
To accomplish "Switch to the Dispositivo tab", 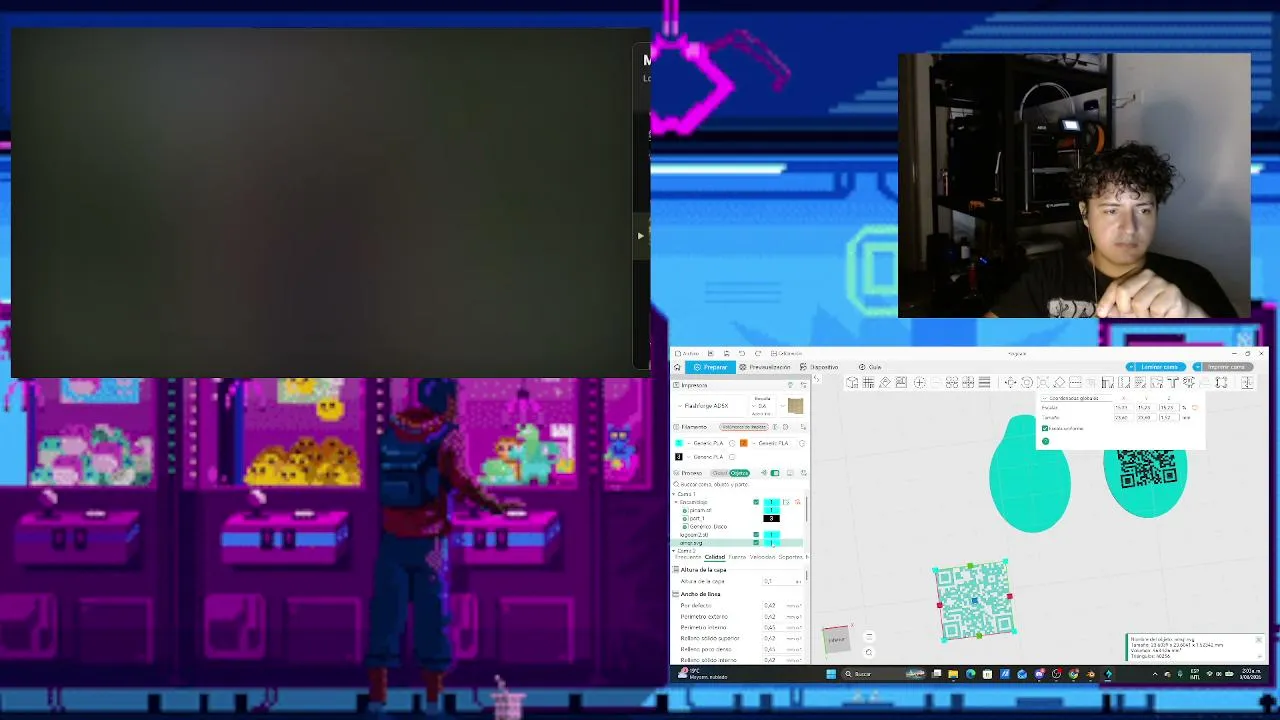I will click(820, 367).
